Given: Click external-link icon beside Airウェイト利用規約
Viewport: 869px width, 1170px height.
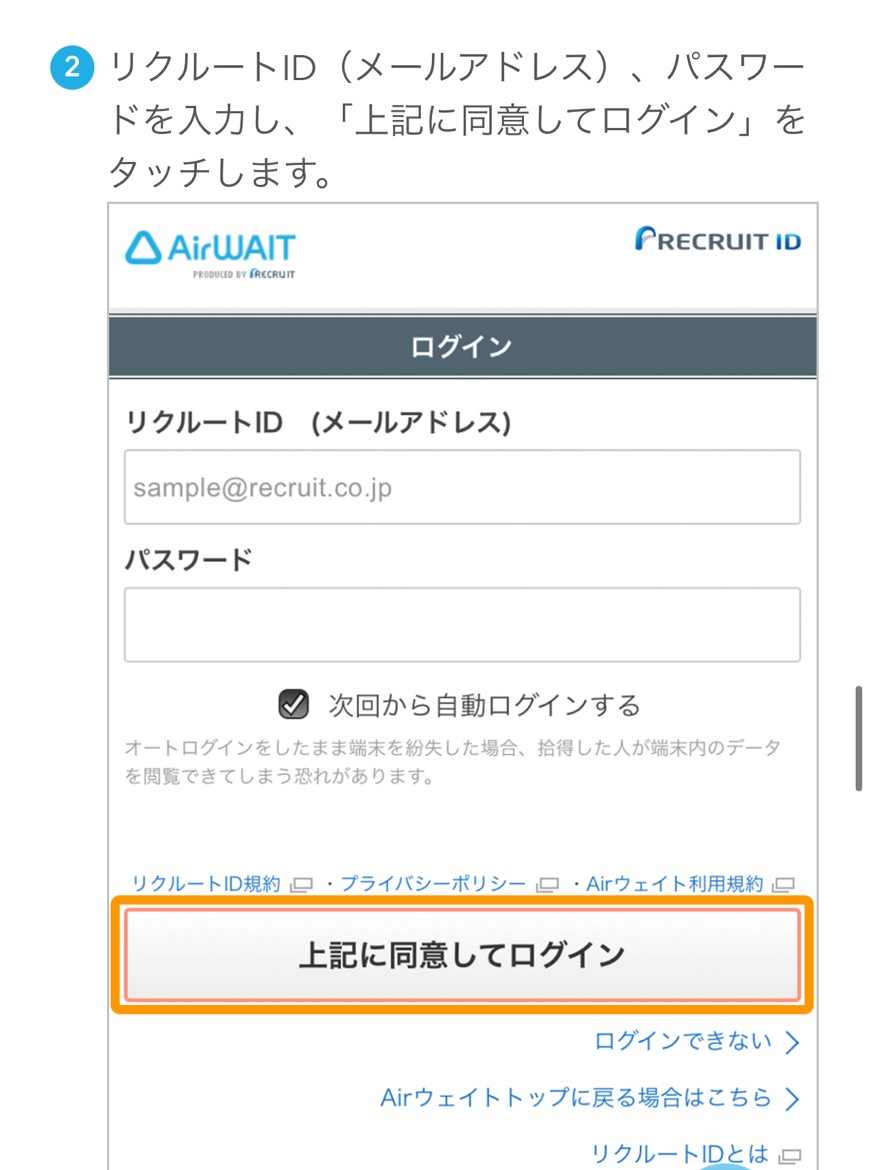Looking at the screenshot, I should (784, 885).
